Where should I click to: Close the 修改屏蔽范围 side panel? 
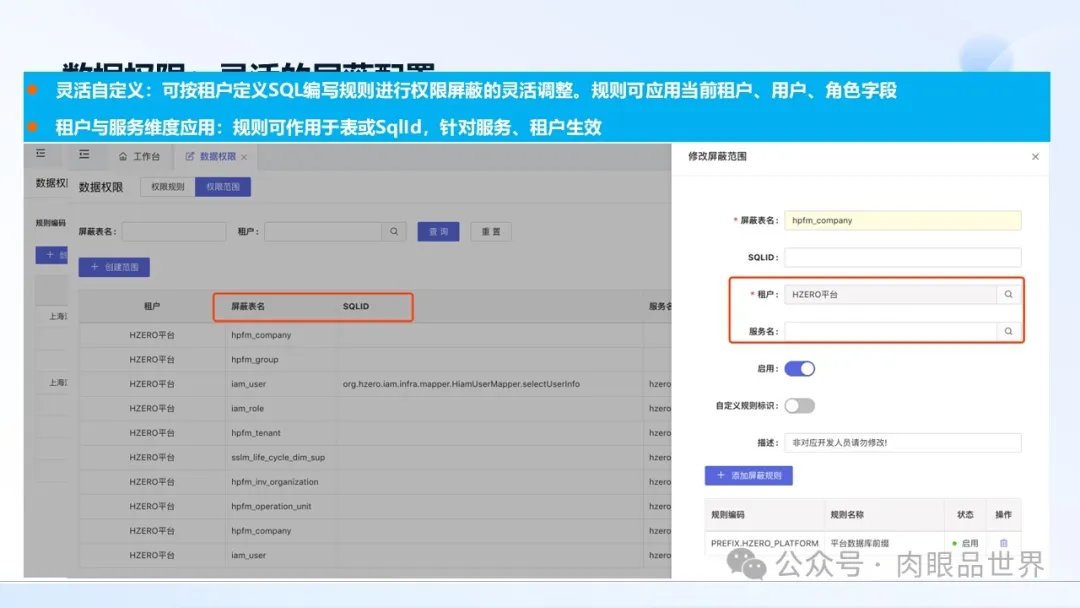coord(1035,157)
